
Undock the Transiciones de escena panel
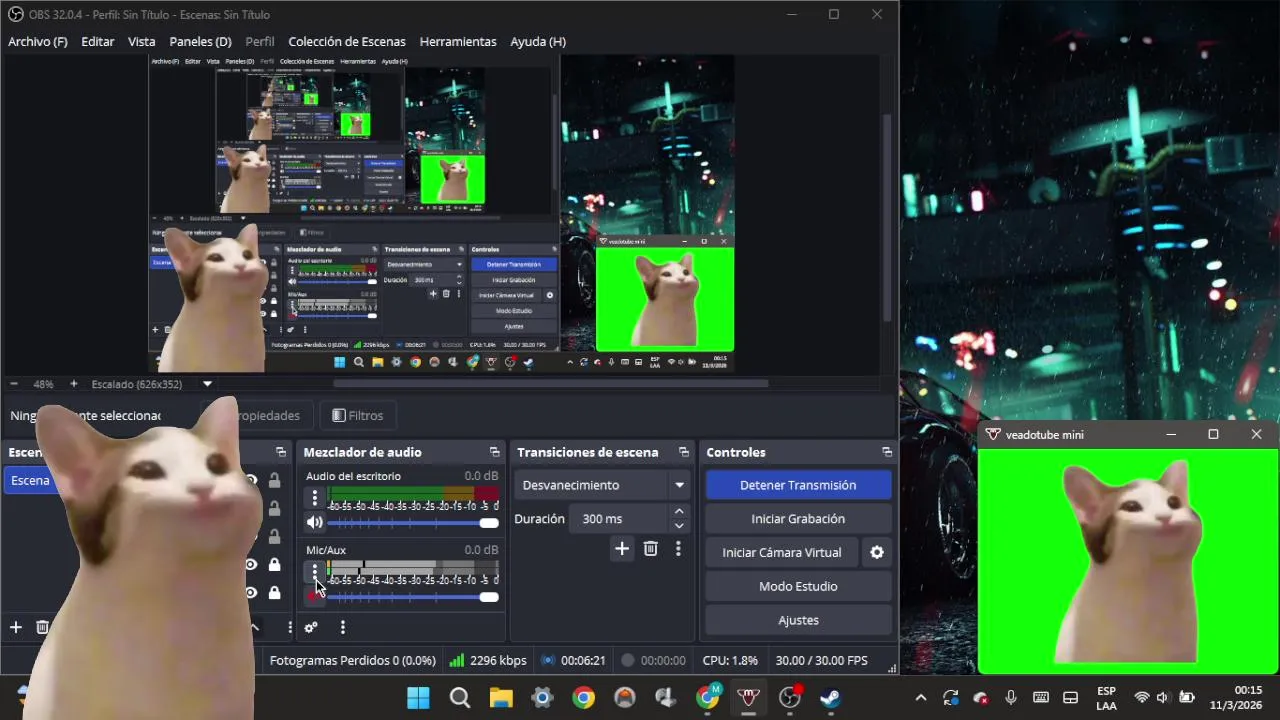(684, 452)
